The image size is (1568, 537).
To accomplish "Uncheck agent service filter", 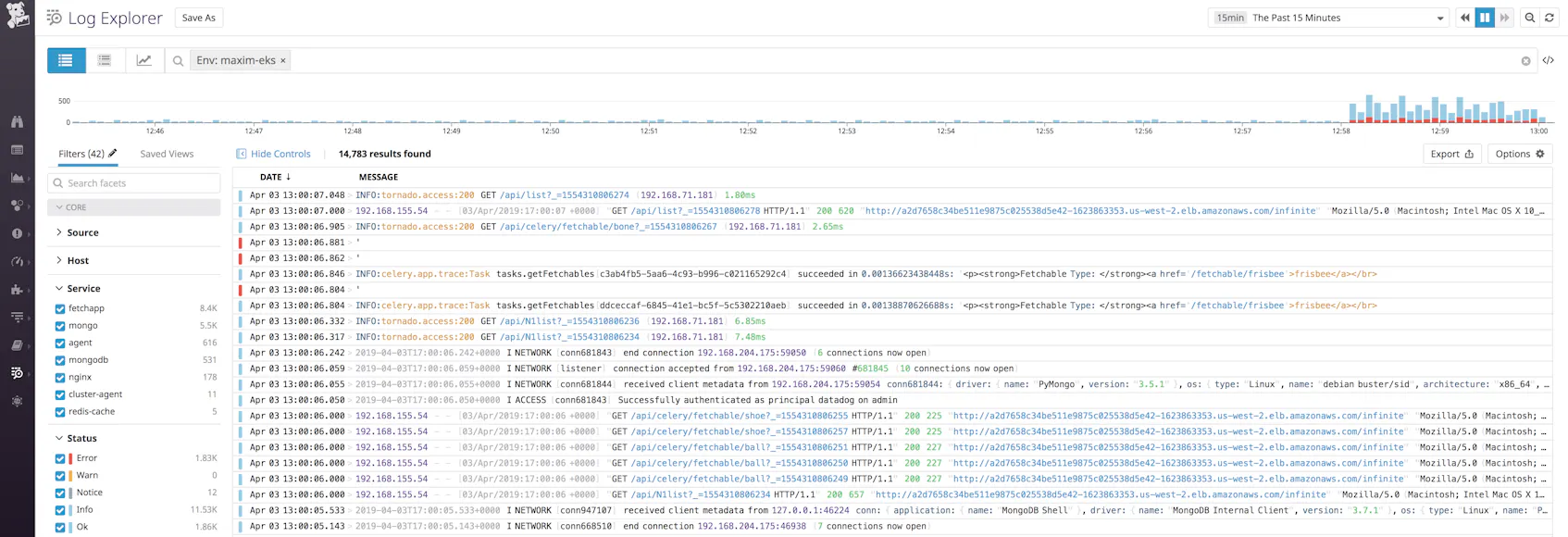I will (60, 343).
